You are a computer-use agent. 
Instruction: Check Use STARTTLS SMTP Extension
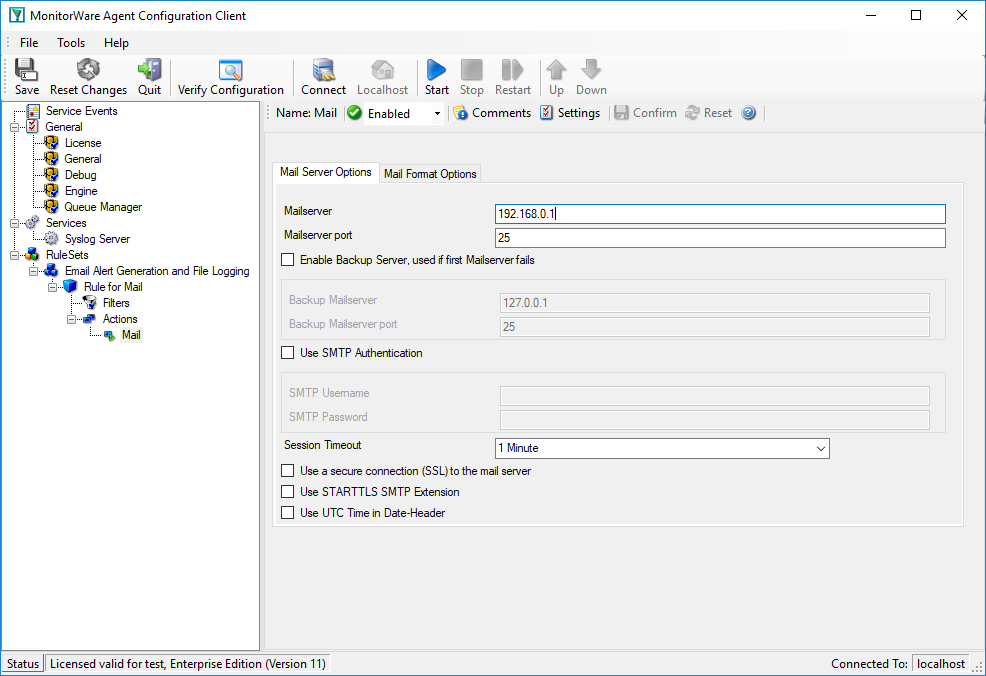click(x=287, y=492)
